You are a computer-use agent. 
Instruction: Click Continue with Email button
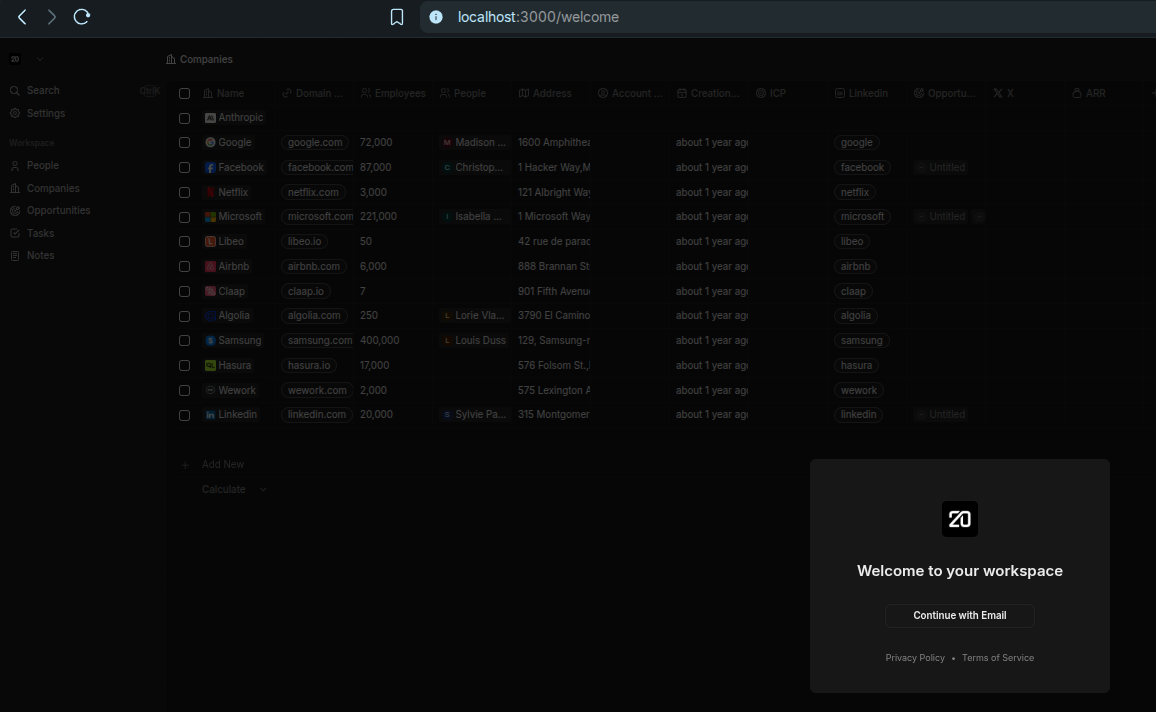[960, 616]
